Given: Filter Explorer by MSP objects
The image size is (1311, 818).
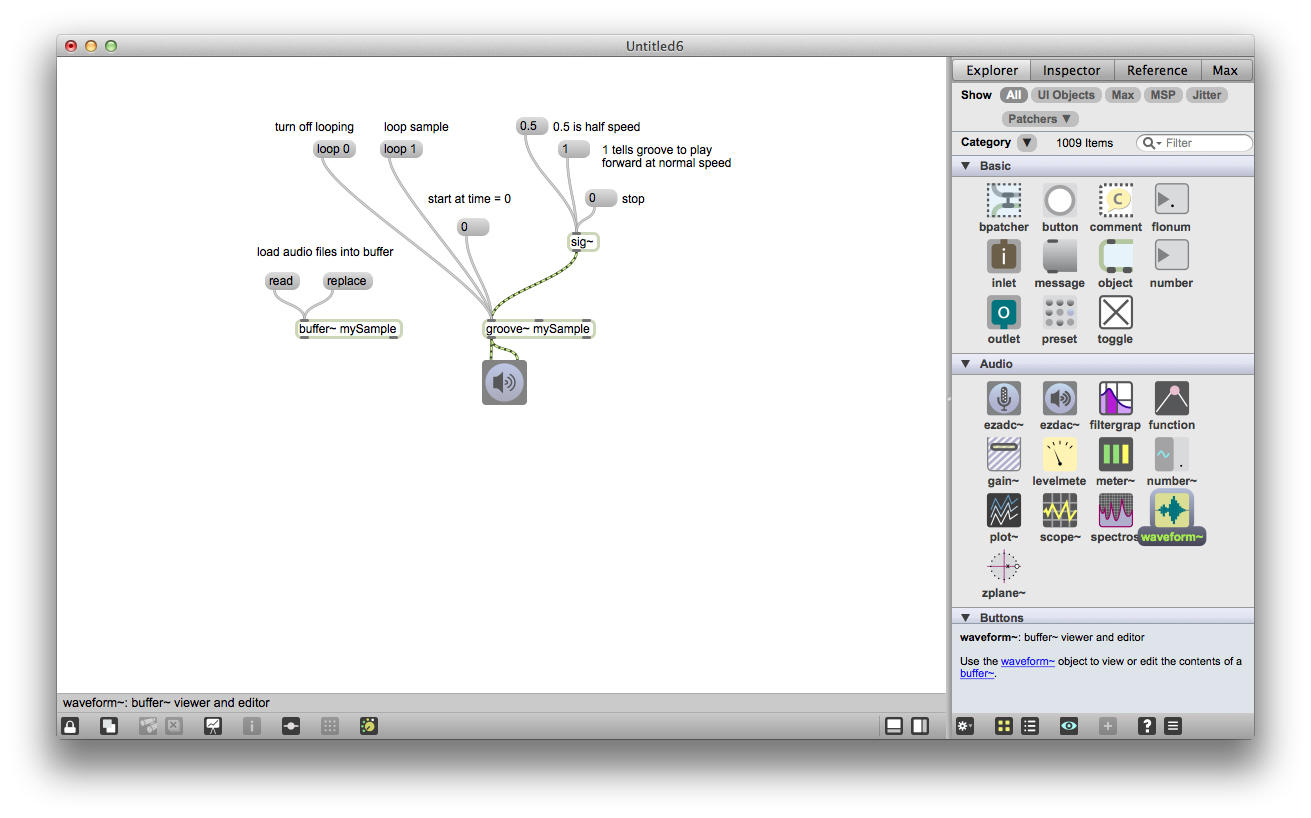Looking at the screenshot, I should (1163, 95).
